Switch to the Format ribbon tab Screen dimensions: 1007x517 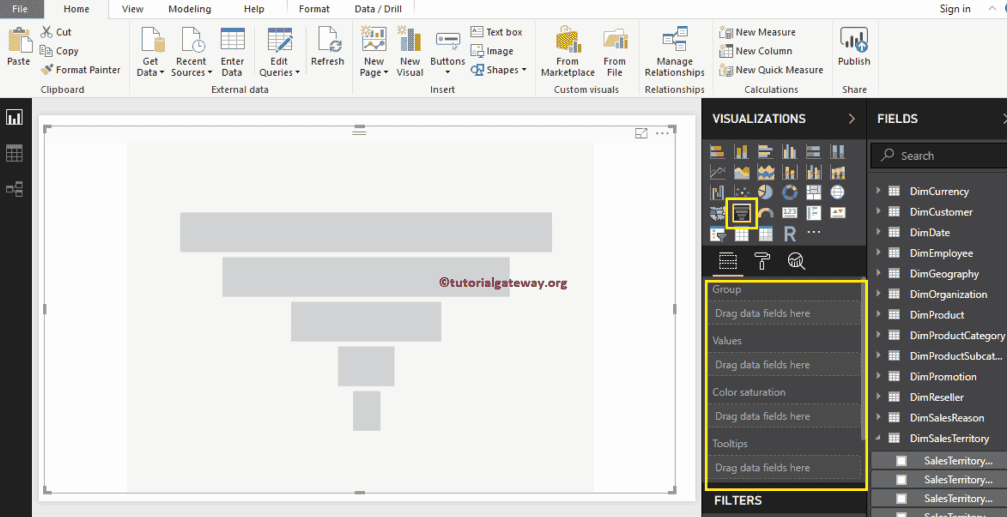(314, 9)
